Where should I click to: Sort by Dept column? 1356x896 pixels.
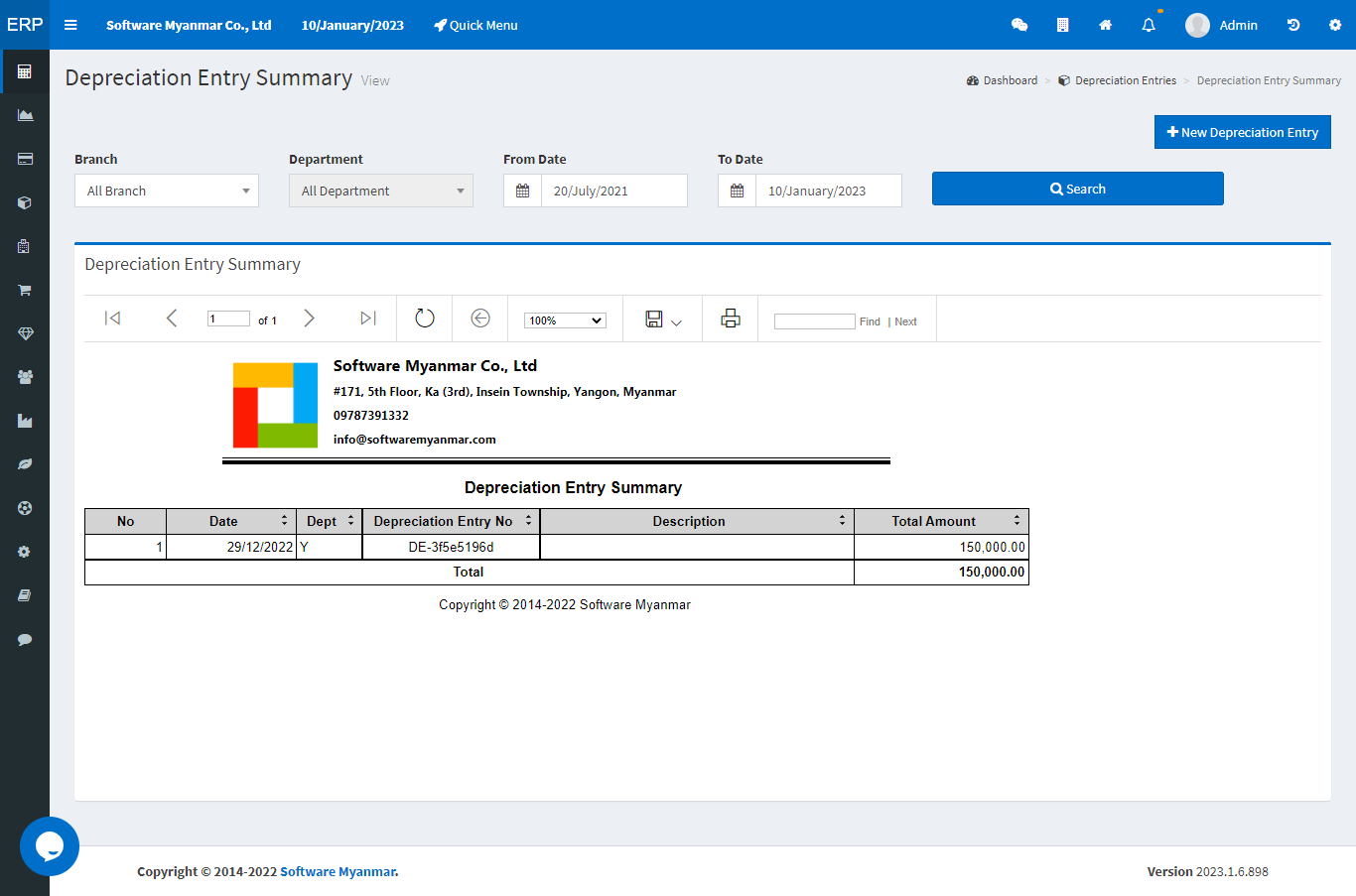[x=350, y=521]
